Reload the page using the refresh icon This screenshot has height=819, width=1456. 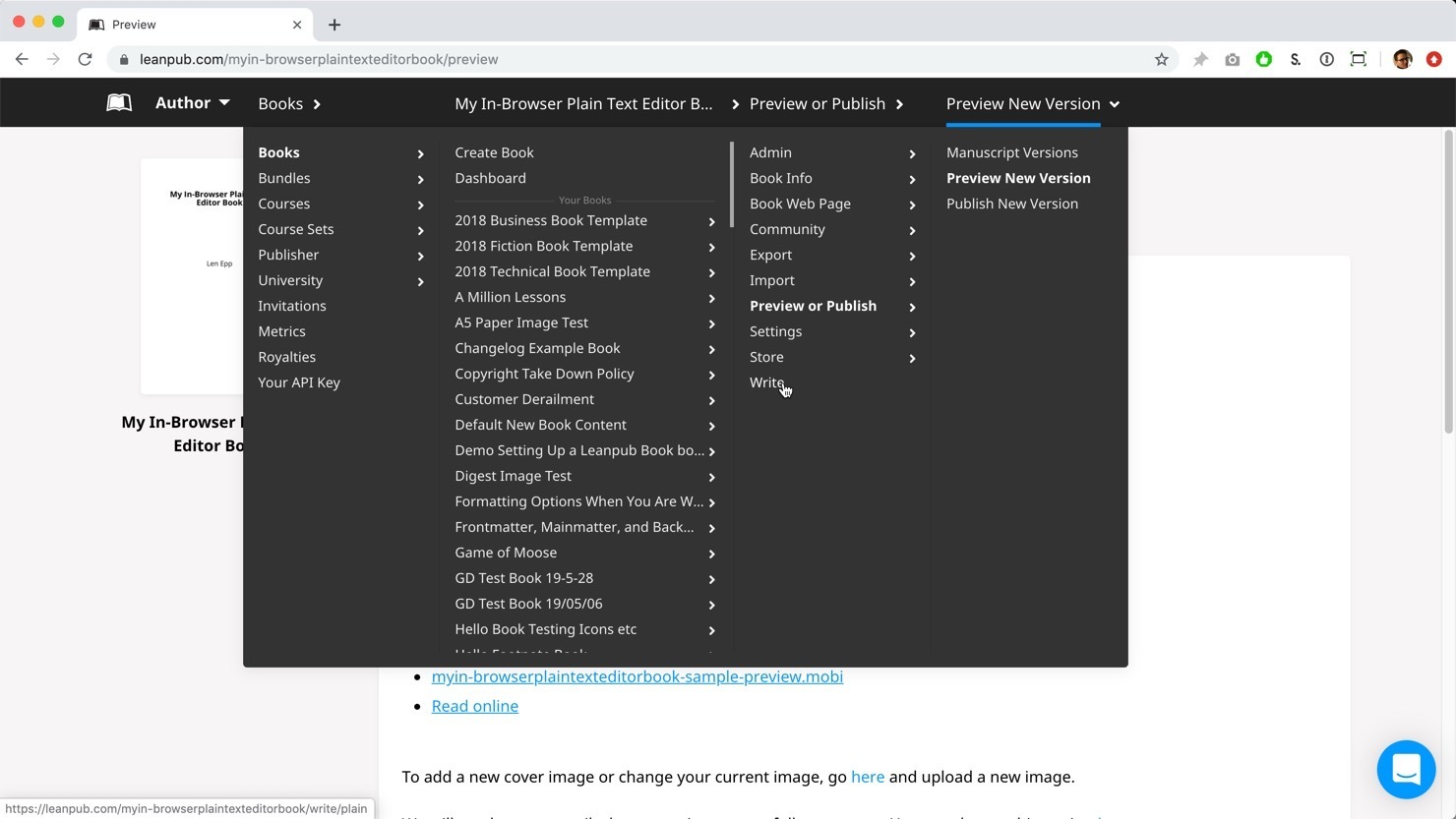86,59
